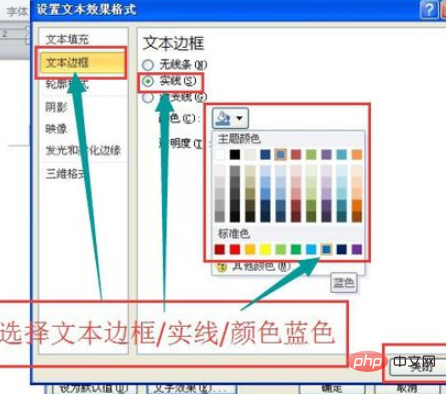Click the 取消 button in the back dialog
446x394 pixels.
[x=407, y=389]
